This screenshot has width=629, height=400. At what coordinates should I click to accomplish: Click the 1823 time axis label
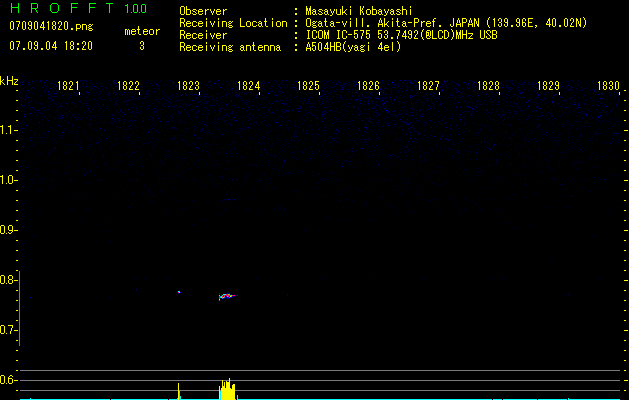188,86
